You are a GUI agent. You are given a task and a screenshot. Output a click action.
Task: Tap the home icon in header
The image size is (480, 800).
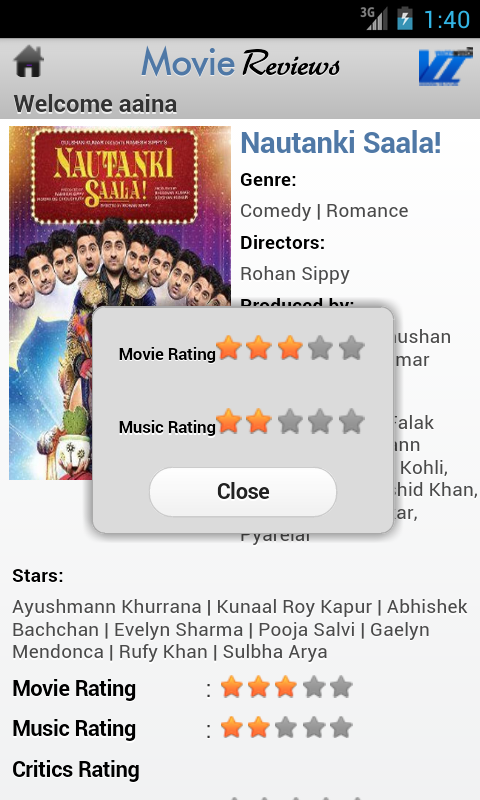[29, 61]
